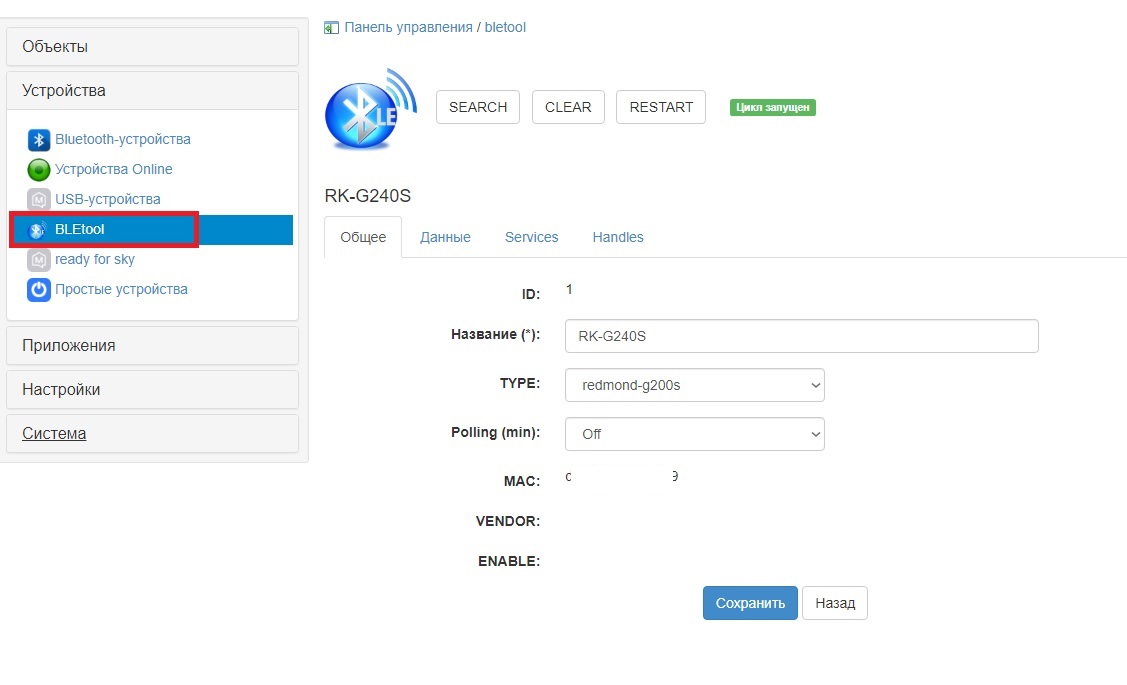Image resolution: width=1127 pixels, height=685 pixels.
Task: Click the ID: label
Action: [530, 294]
